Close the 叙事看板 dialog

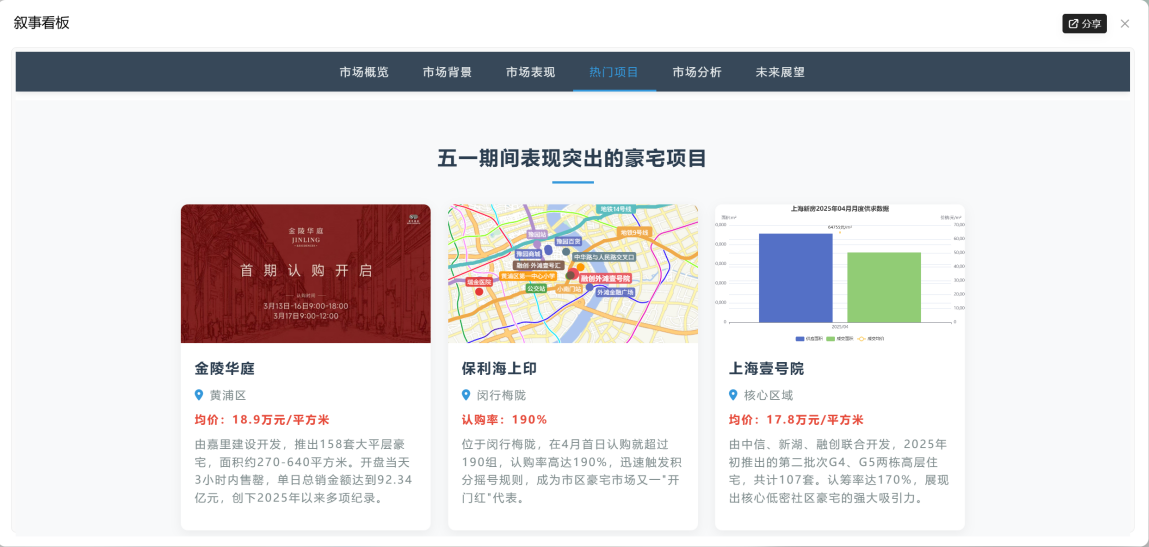coord(1125,23)
